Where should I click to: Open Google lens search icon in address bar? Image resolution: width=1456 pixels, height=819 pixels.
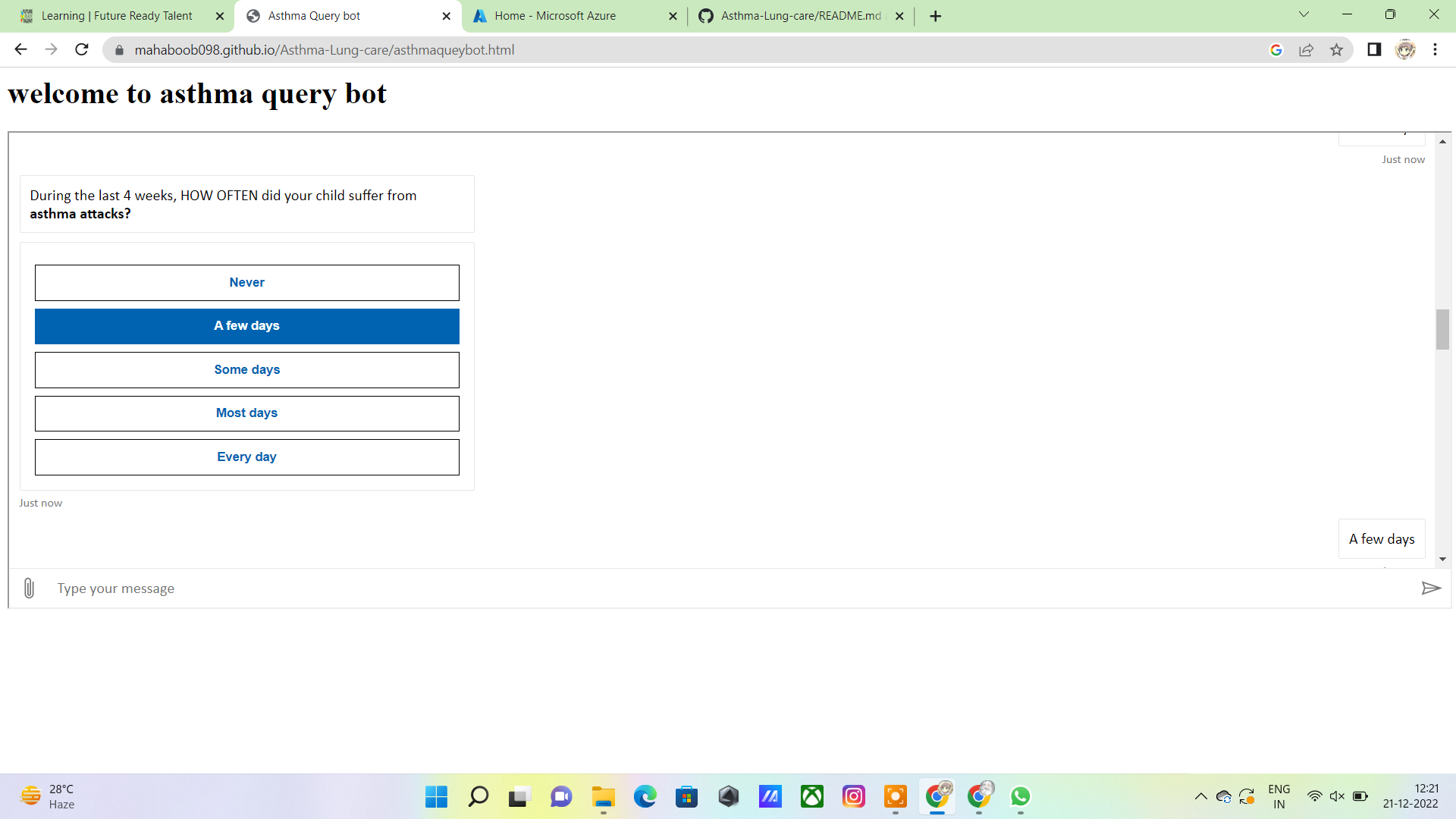coord(1276,50)
